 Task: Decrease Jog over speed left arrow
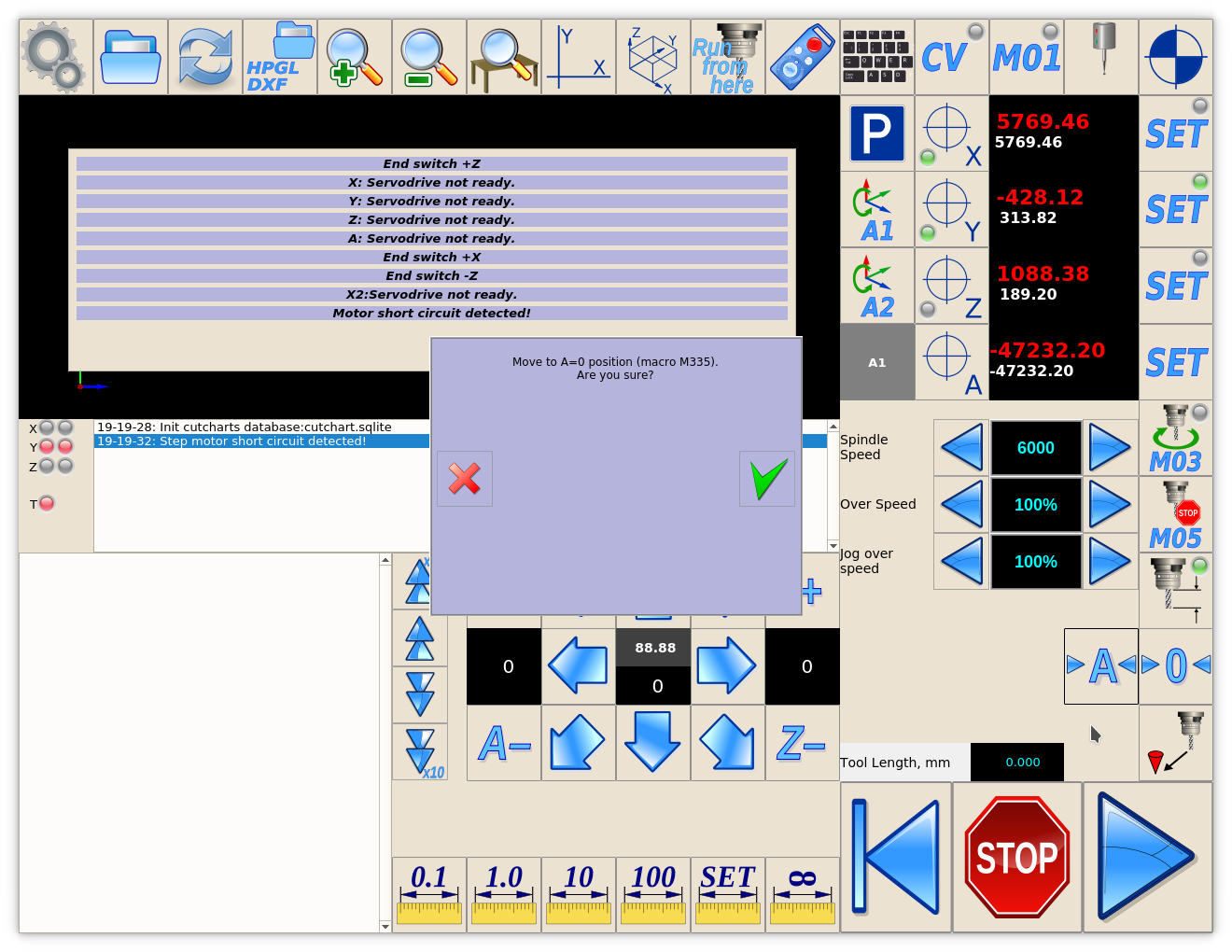961,562
